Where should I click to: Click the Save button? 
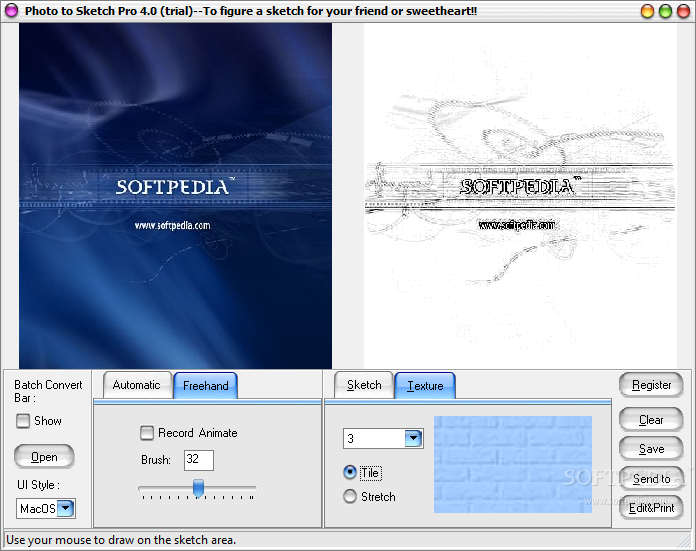click(651, 449)
